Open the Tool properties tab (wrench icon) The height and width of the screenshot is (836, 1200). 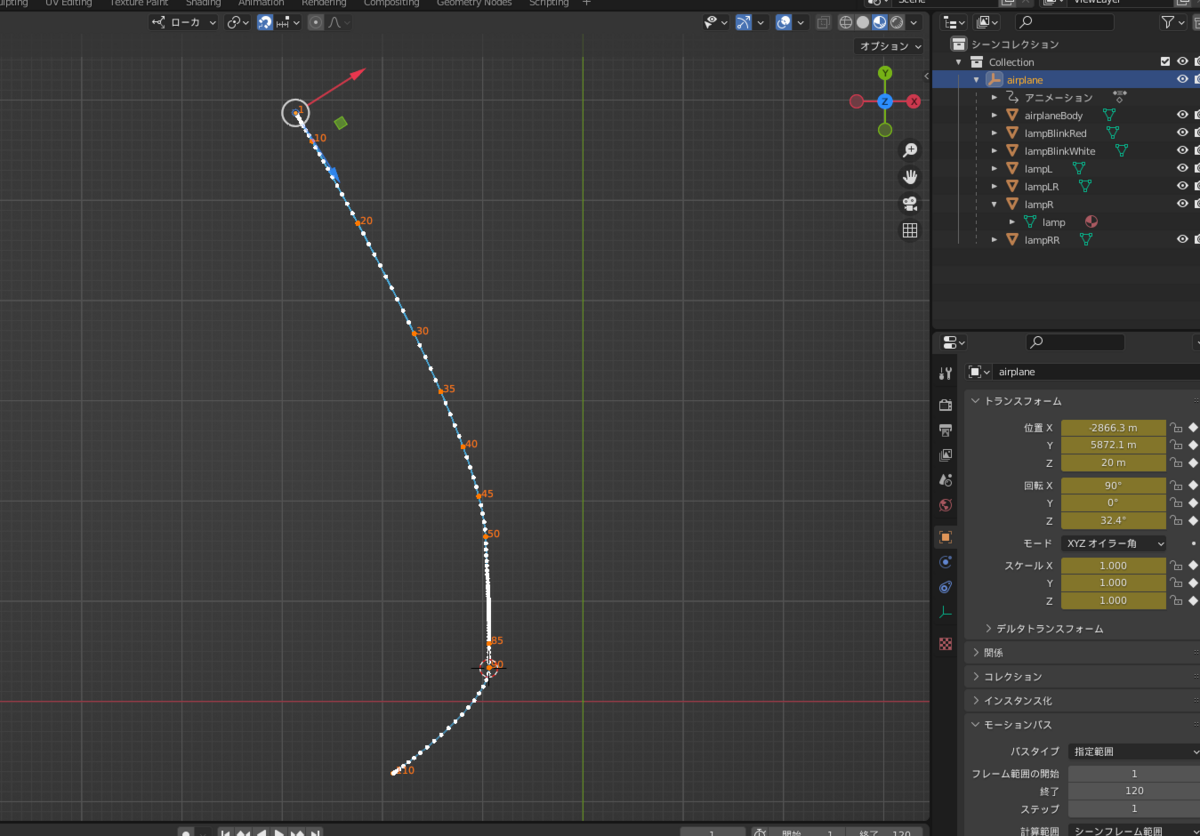[946, 373]
